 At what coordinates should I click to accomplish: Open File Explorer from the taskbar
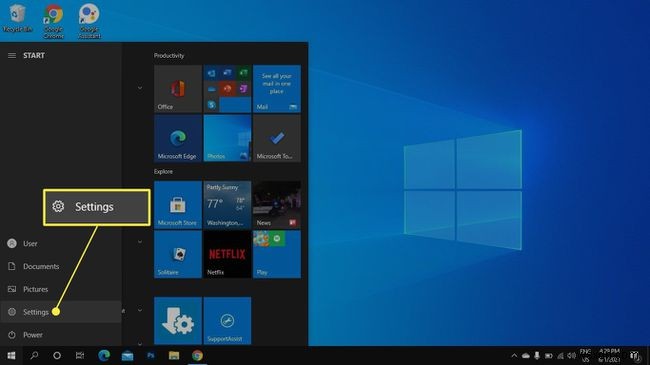[x=174, y=355]
